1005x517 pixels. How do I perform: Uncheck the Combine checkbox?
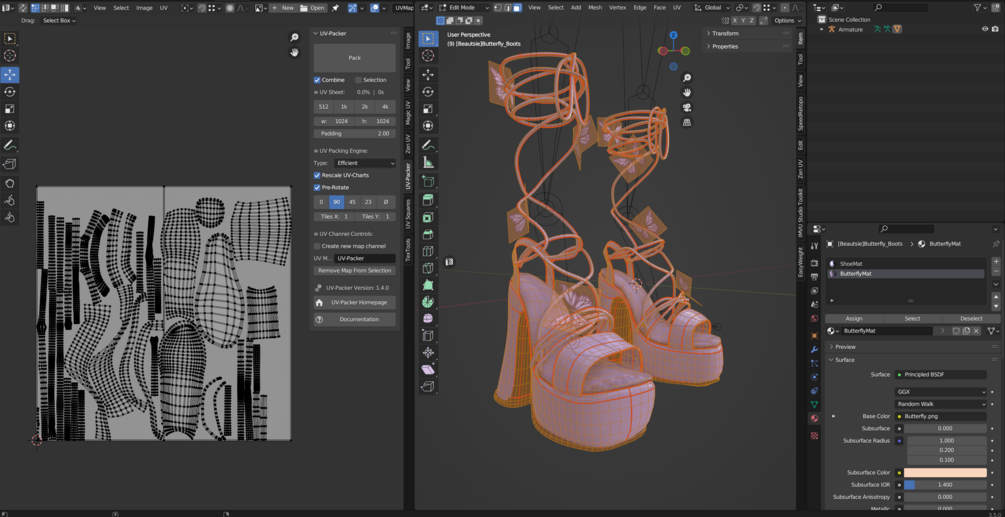pyautogui.click(x=317, y=80)
